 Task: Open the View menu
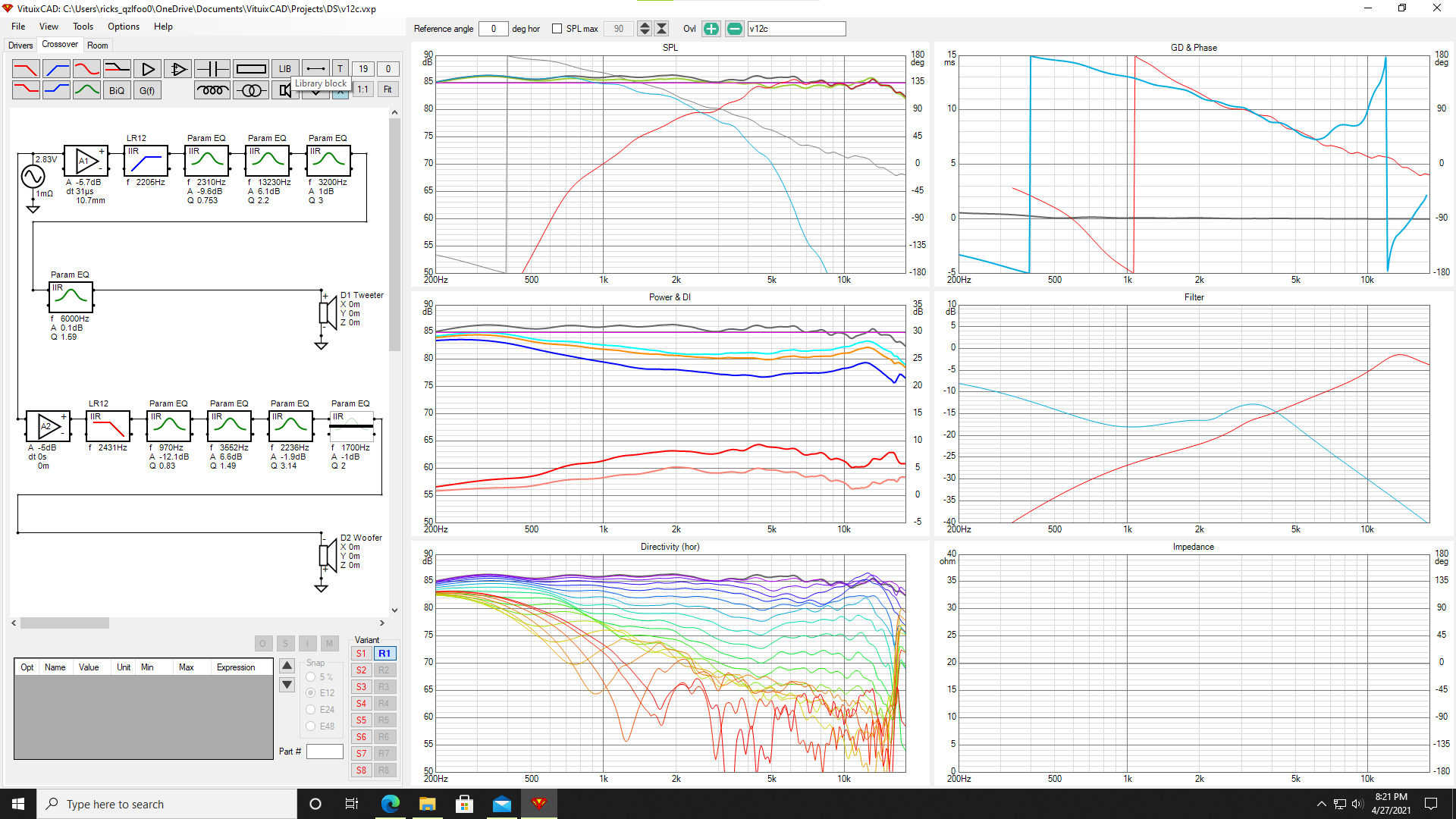point(49,27)
